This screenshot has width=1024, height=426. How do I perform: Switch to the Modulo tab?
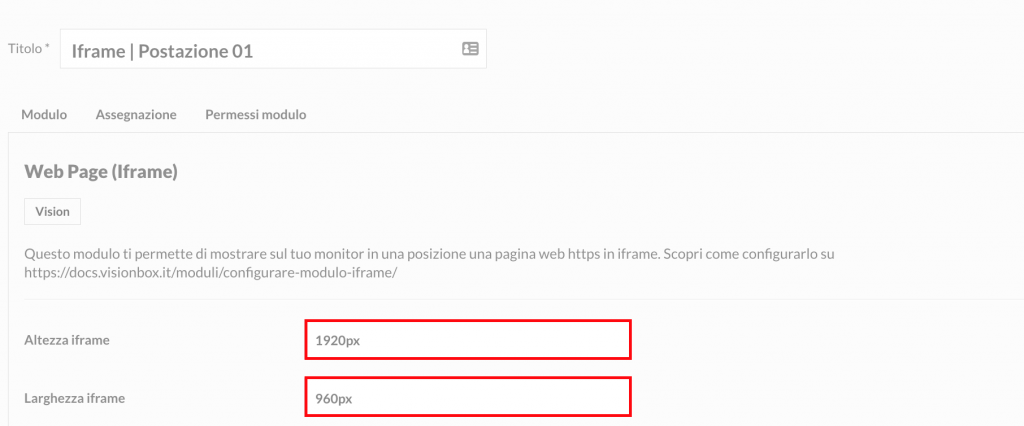click(x=44, y=114)
